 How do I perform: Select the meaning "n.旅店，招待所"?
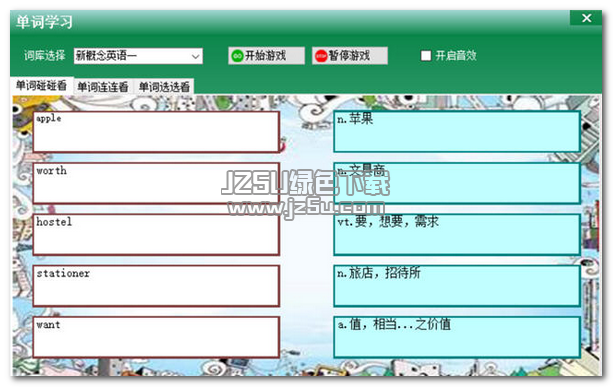pyautogui.click(x=457, y=286)
